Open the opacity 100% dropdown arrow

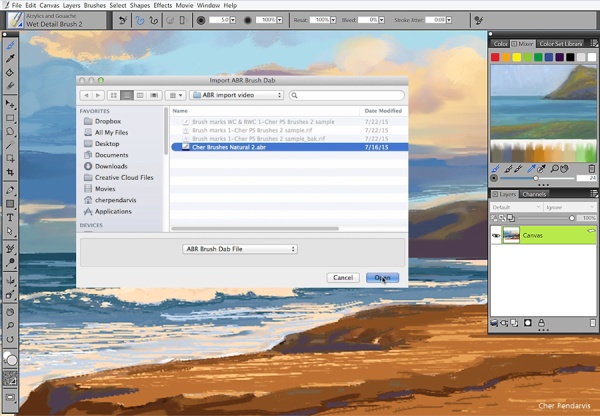point(280,20)
